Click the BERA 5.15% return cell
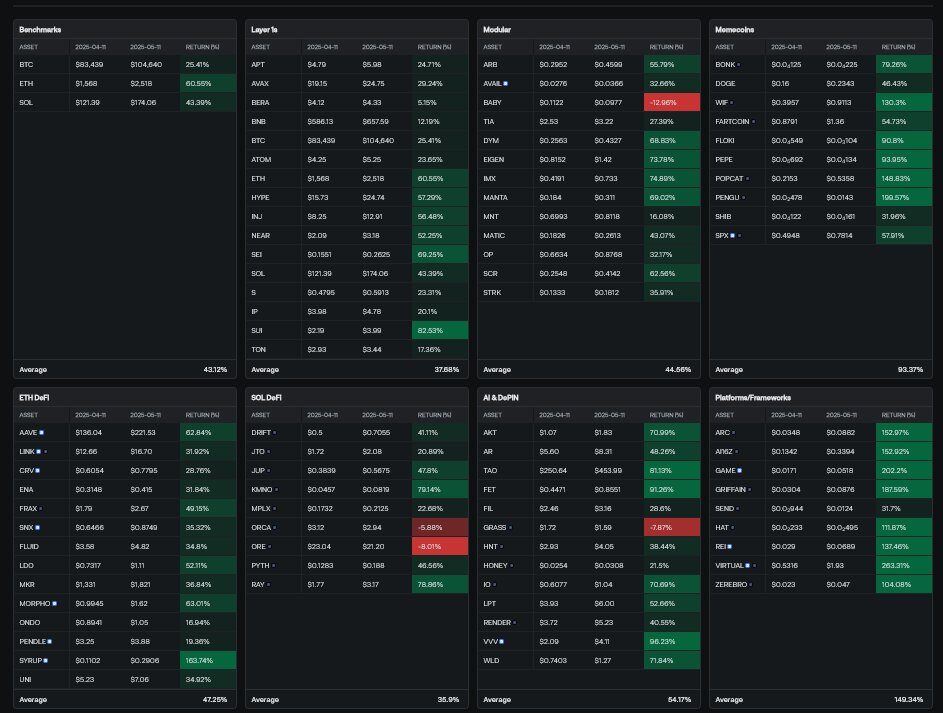The image size is (943, 713). point(440,103)
